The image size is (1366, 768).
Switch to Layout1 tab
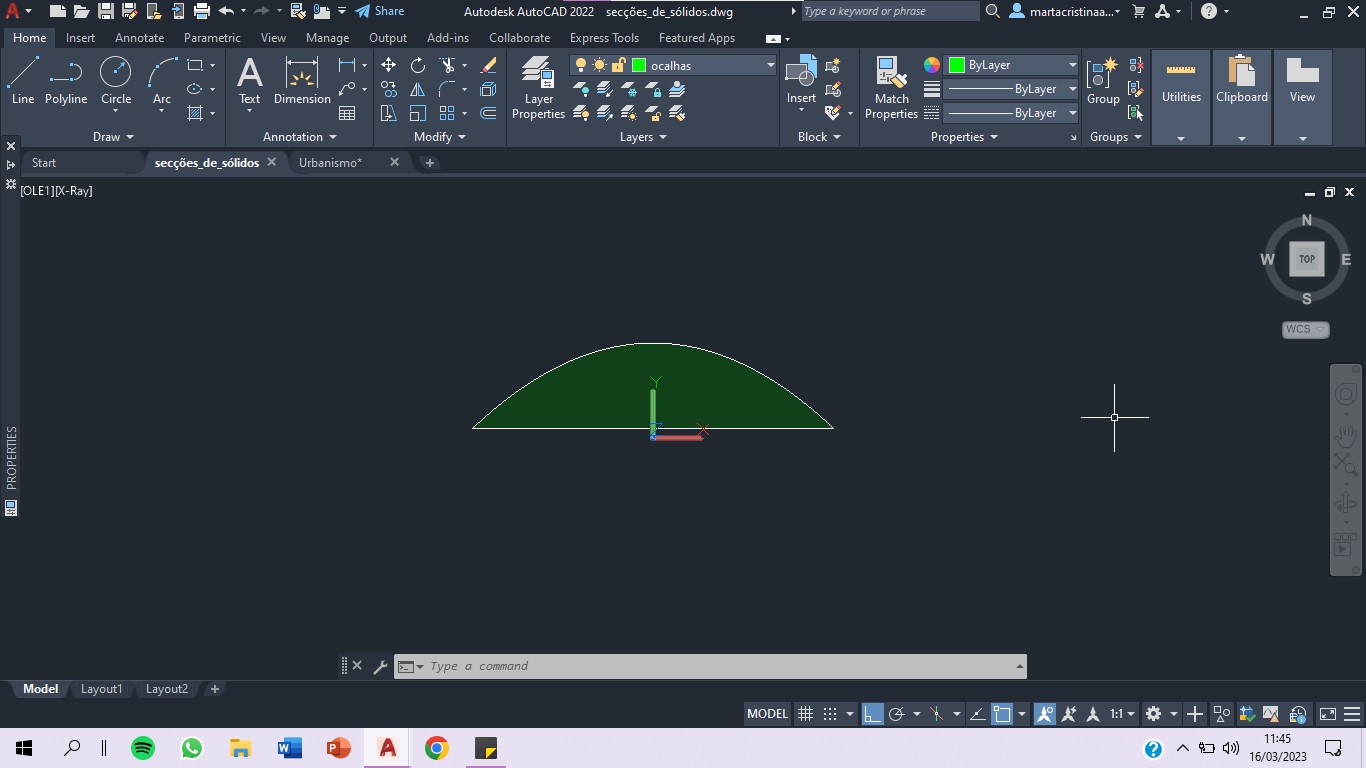point(101,689)
